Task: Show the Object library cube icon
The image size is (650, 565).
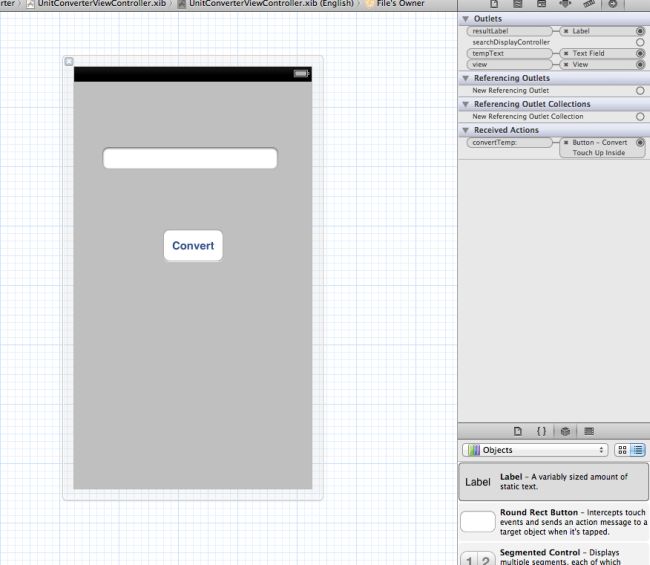Action: click(x=565, y=431)
